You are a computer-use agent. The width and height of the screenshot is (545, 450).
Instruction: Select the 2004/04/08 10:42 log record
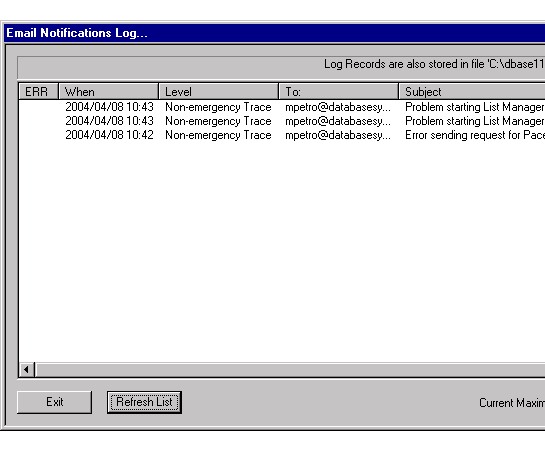point(282,135)
